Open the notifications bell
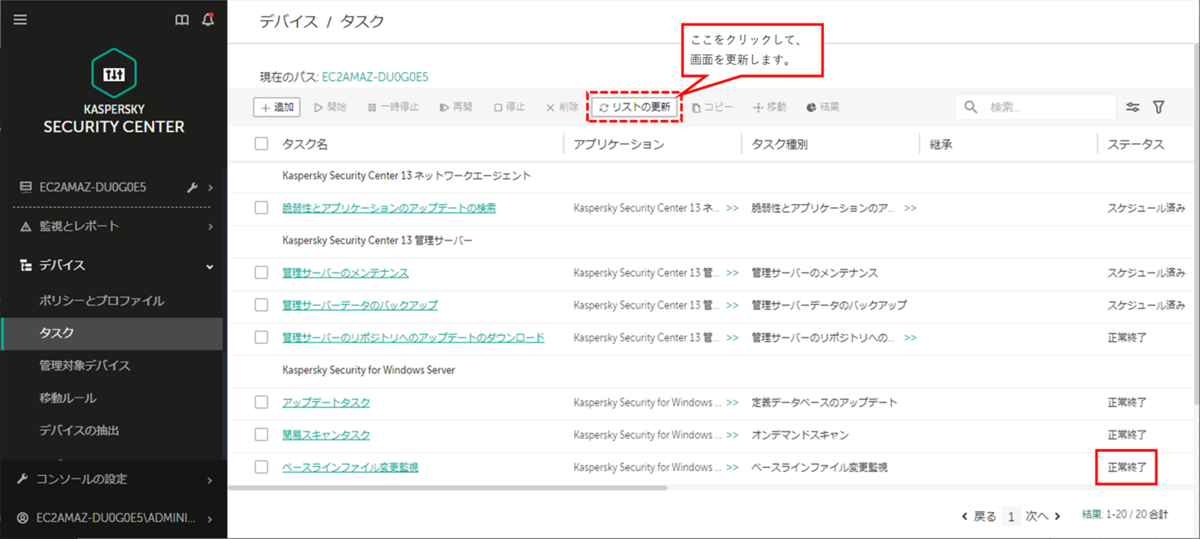The image size is (1200, 539). [x=208, y=19]
